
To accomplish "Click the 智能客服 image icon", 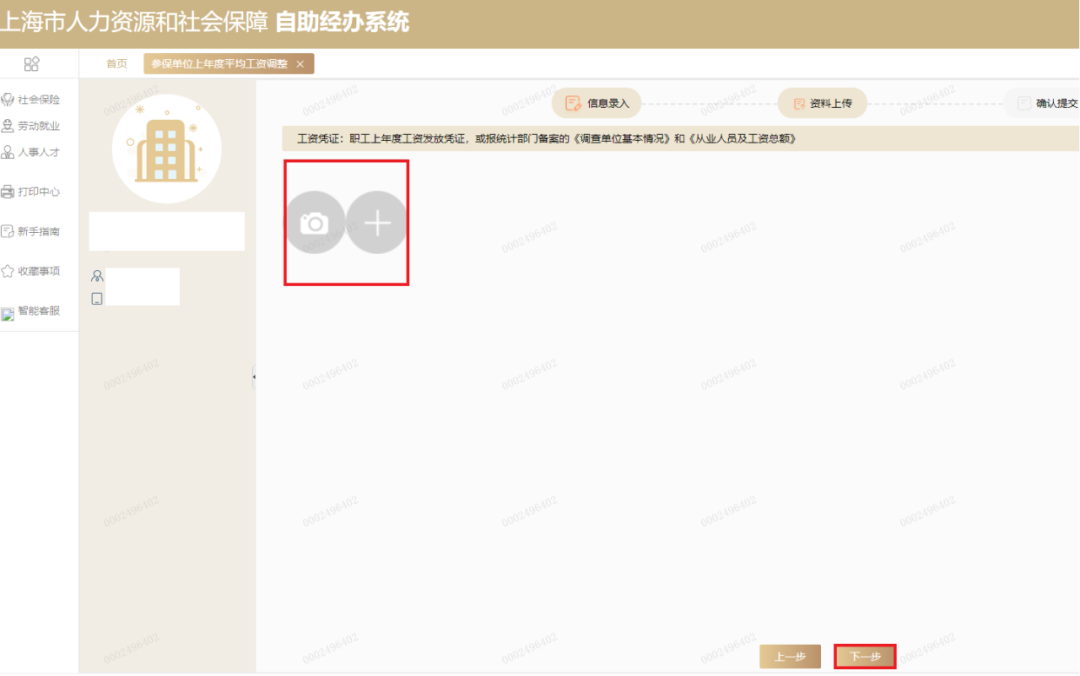I will (x=8, y=315).
